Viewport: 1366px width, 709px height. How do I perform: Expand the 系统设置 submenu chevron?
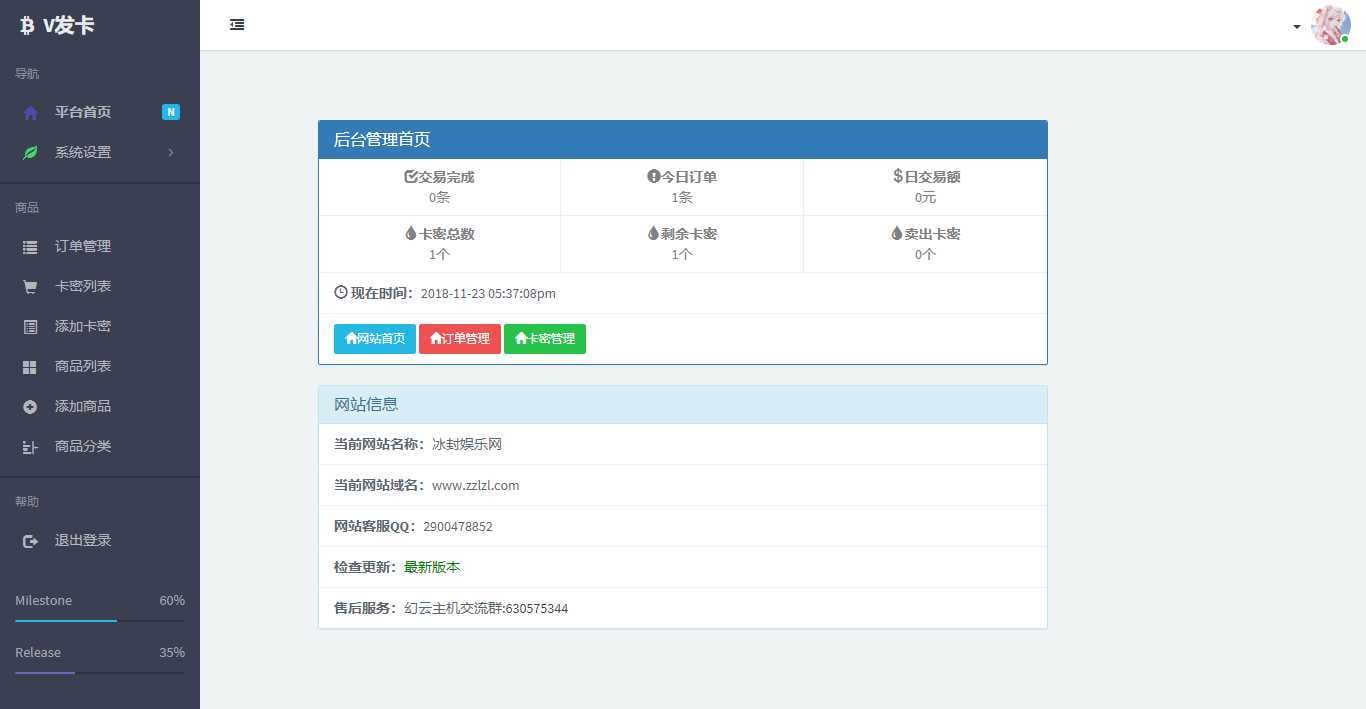(170, 152)
